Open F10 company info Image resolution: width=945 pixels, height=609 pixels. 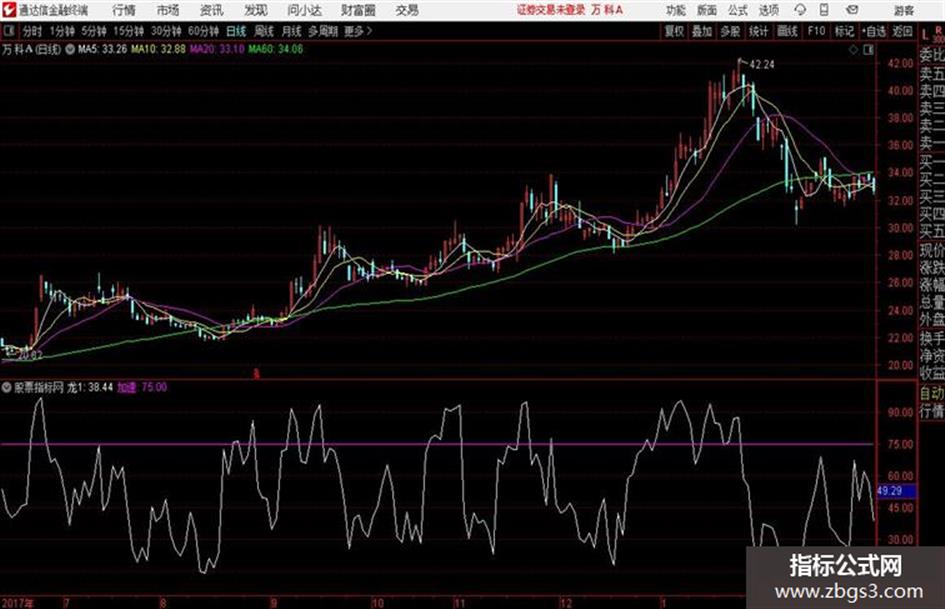(x=816, y=31)
